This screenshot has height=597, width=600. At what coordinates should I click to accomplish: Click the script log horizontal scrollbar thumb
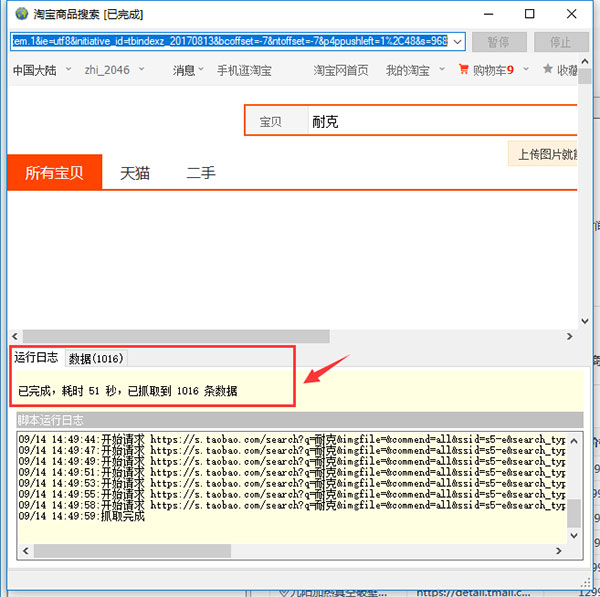point(132,551)
